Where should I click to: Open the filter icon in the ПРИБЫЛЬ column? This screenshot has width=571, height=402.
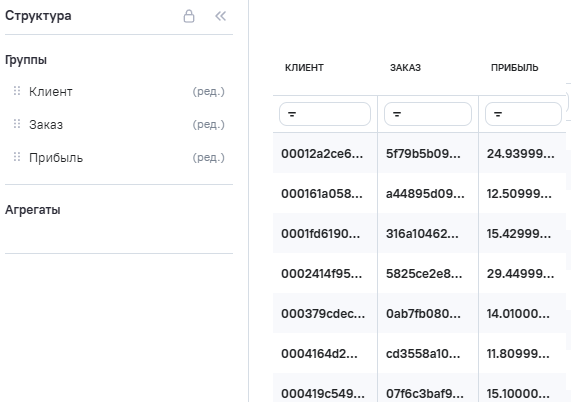click(498, 114)
